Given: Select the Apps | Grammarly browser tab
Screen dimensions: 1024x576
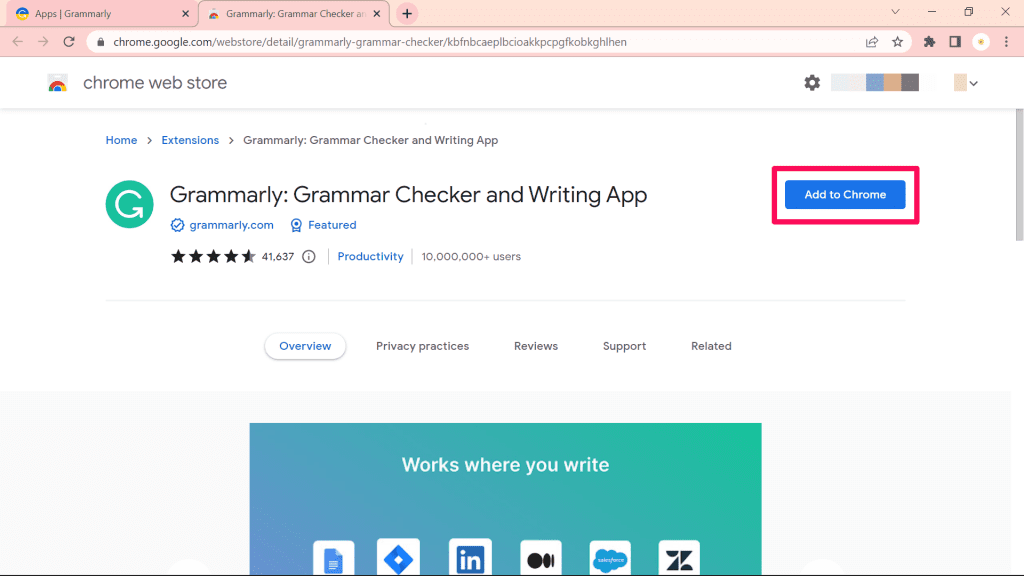Looking at the screenshot, I should click(95, 13).
